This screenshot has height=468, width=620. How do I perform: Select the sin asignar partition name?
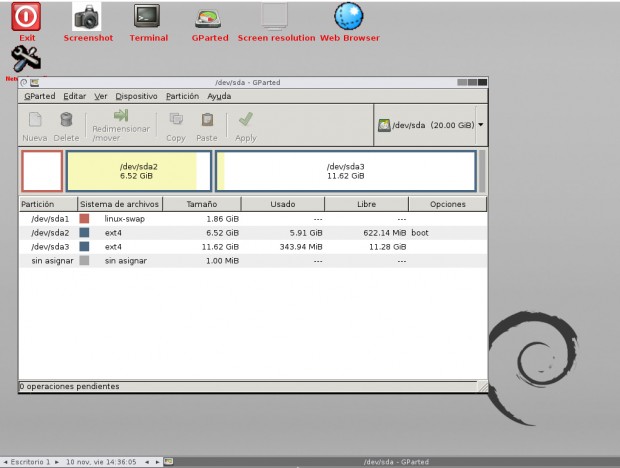(52, 261)
